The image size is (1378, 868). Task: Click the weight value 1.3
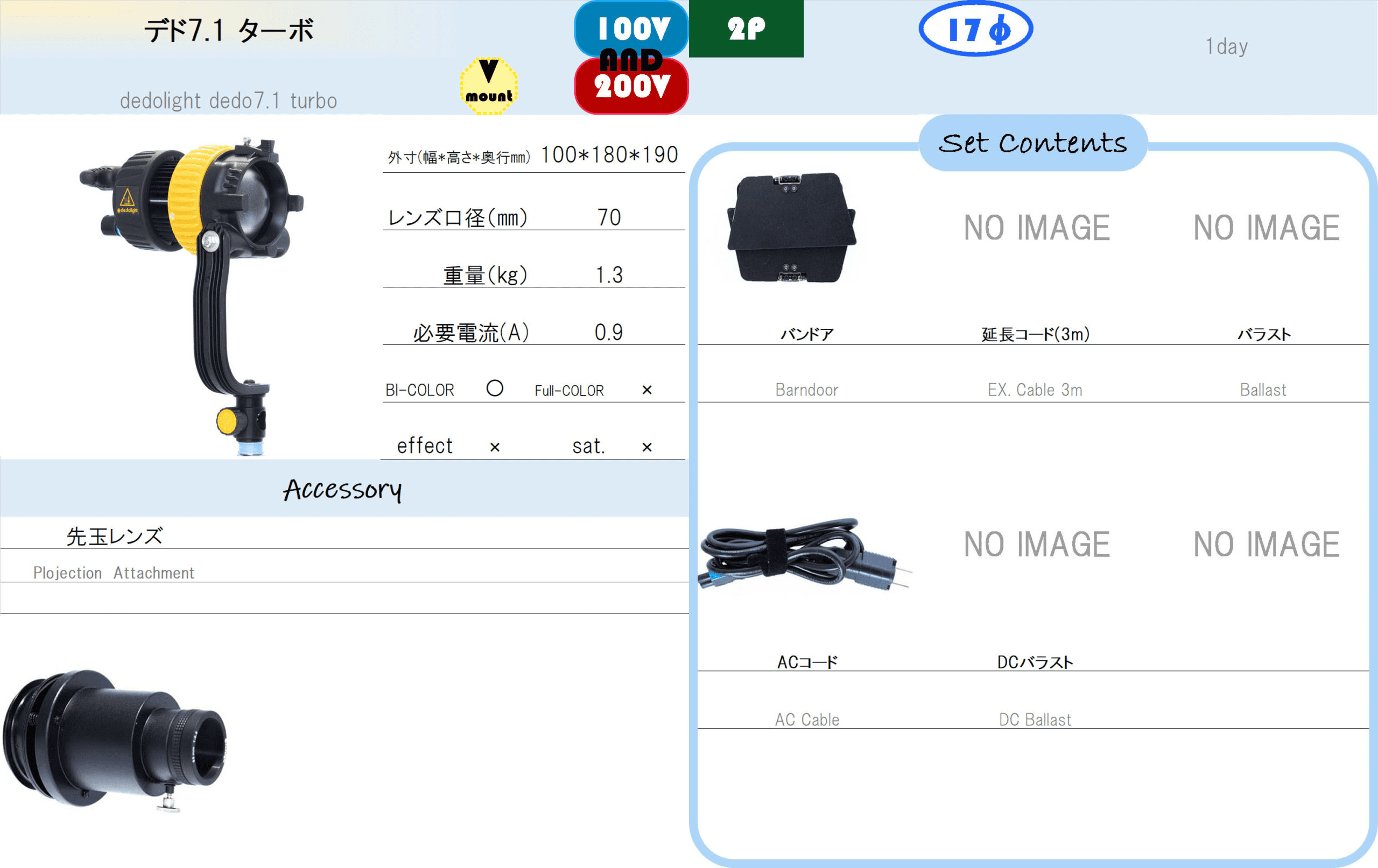[609, 275]
